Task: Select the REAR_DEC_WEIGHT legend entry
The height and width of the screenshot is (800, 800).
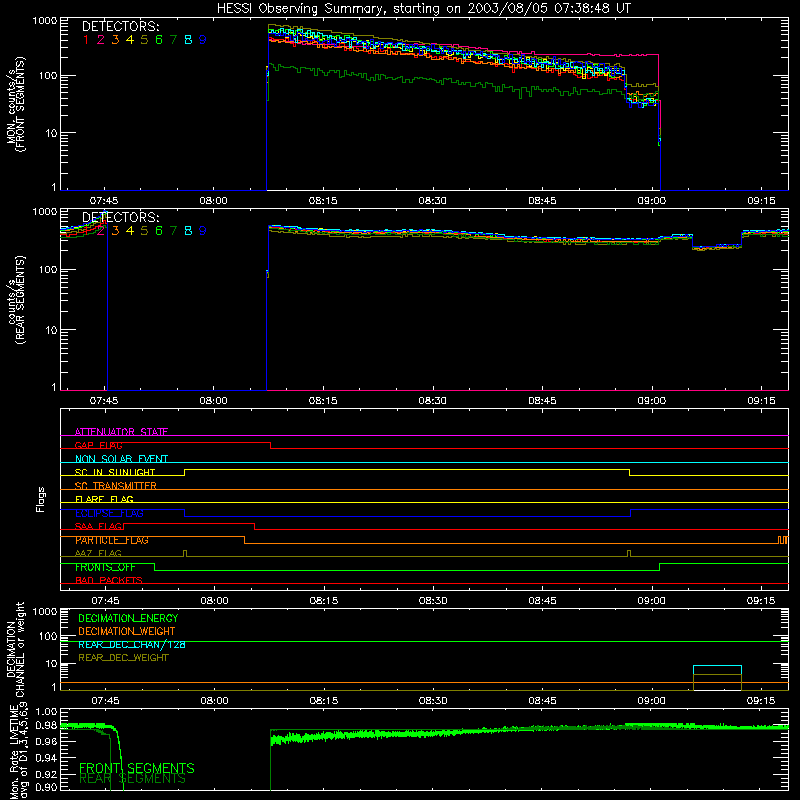Action: [x=123, y=658]
